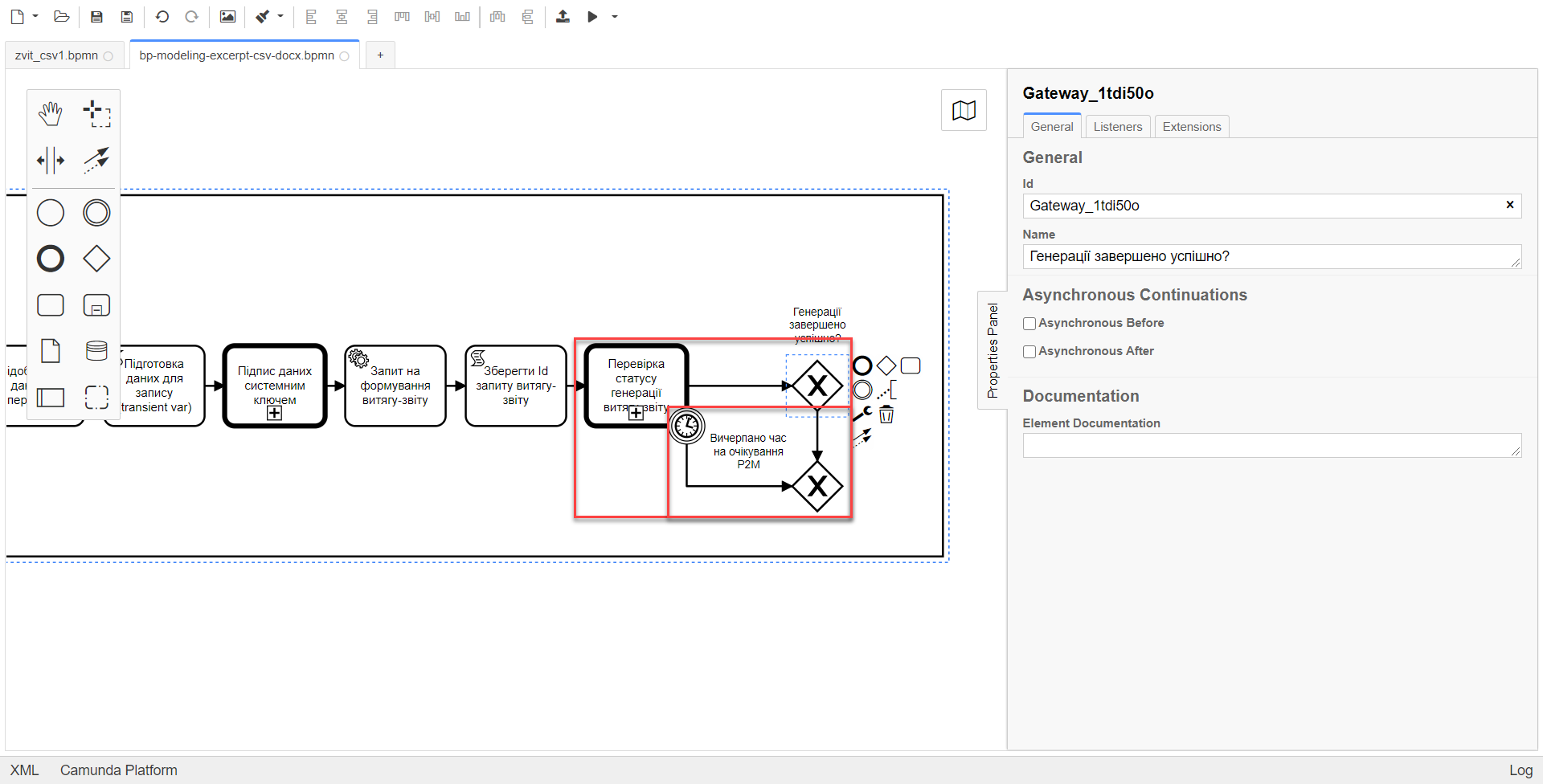Toggle the minimap
1543x784 pixels.
[964, 111]
